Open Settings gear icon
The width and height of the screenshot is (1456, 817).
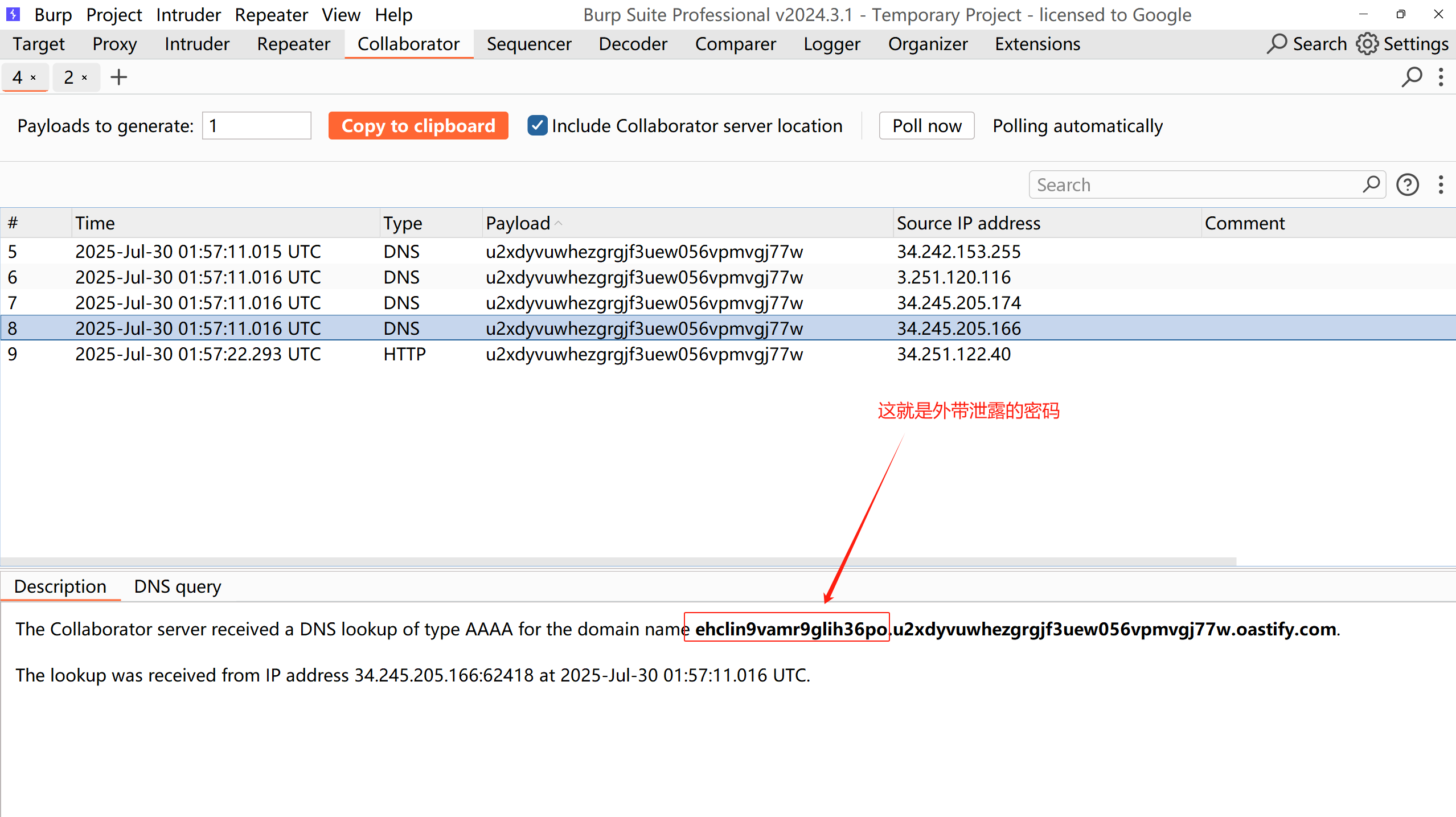click(x=1367, y=44)
